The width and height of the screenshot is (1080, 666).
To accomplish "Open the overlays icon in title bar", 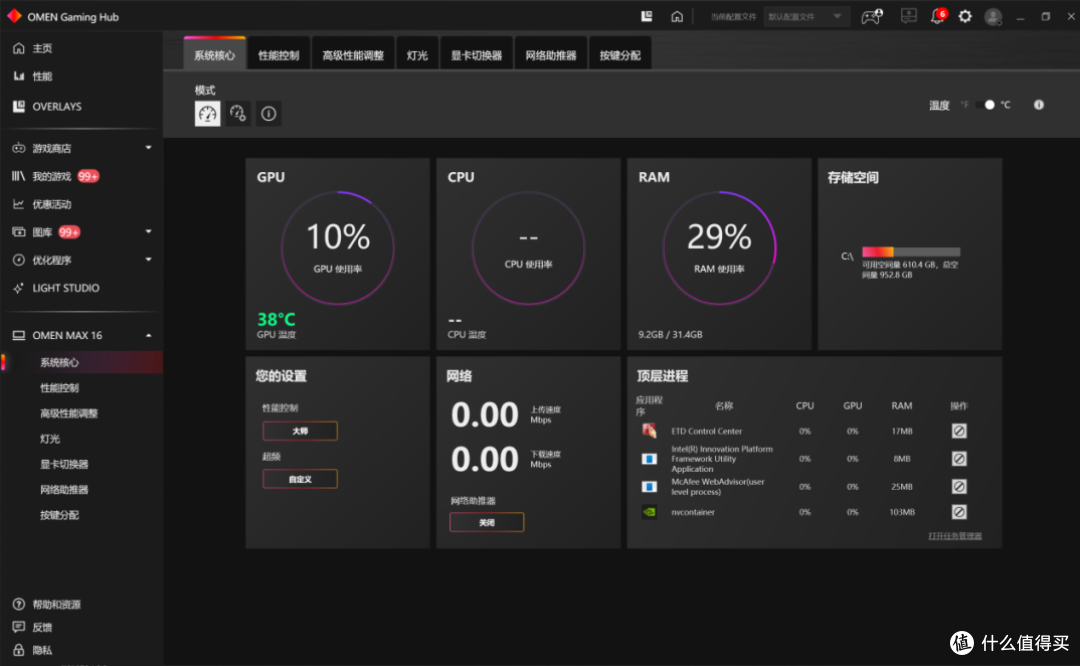I will coord(646,16).
